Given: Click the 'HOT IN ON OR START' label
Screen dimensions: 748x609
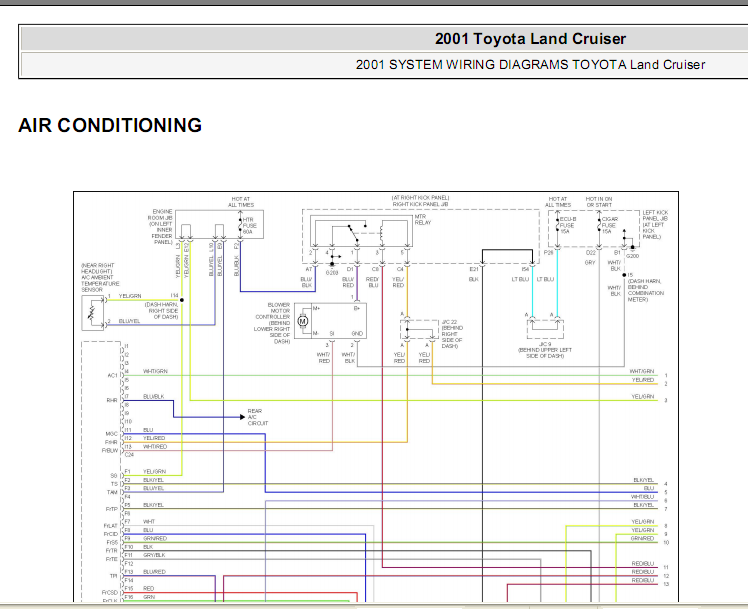Looking at the screenshot, I should point(599,202).
